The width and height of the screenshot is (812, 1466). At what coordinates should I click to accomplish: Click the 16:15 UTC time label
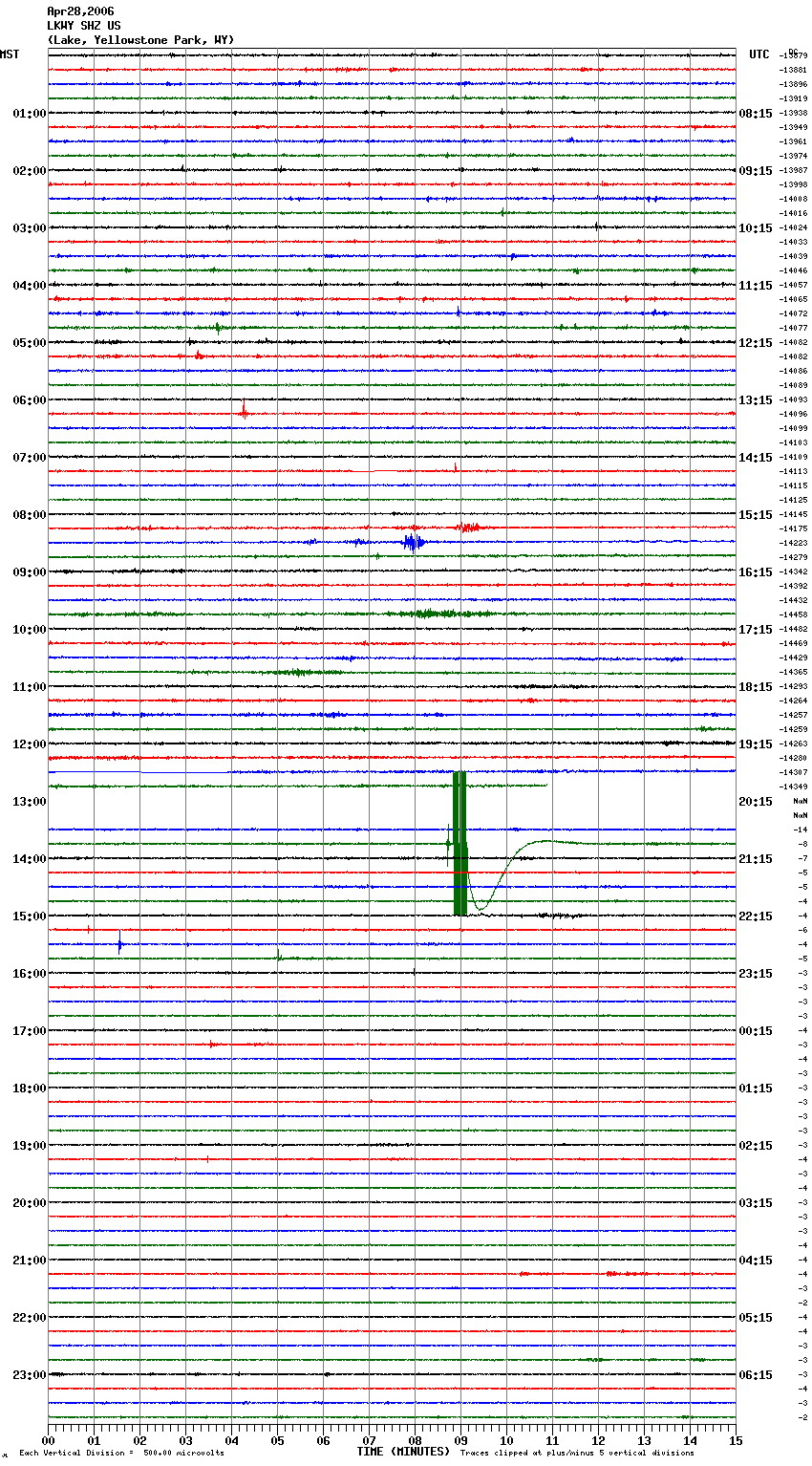click(x=756, y=572)
